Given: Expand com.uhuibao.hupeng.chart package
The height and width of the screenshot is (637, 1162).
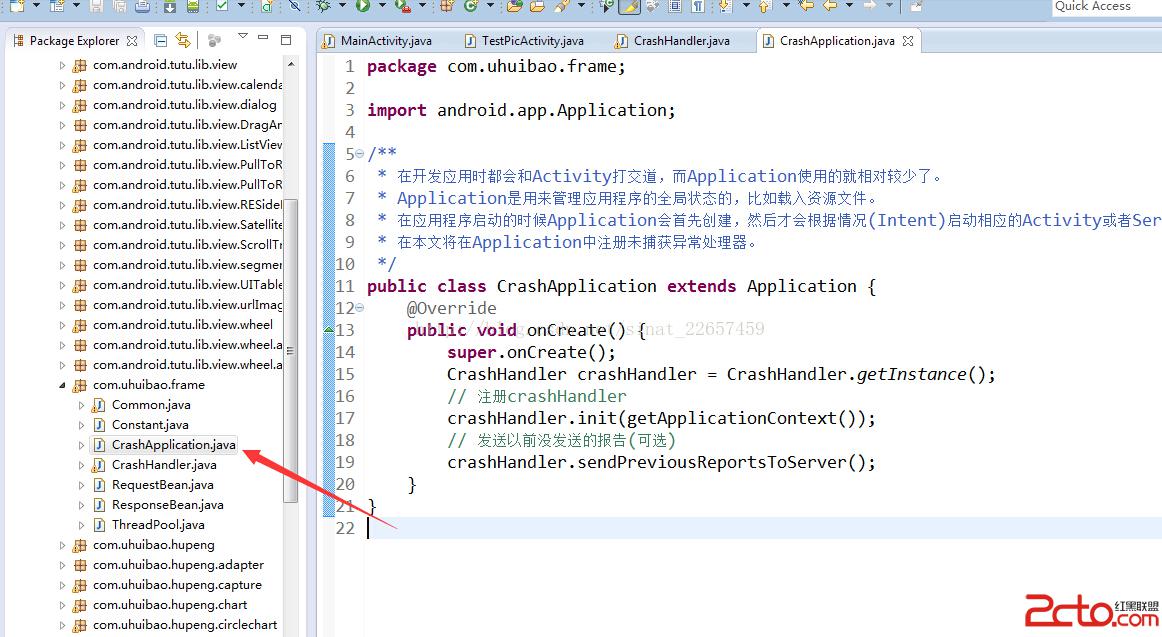Looking at the screenshot, I should pyautogui.click(x=62, y=605).
